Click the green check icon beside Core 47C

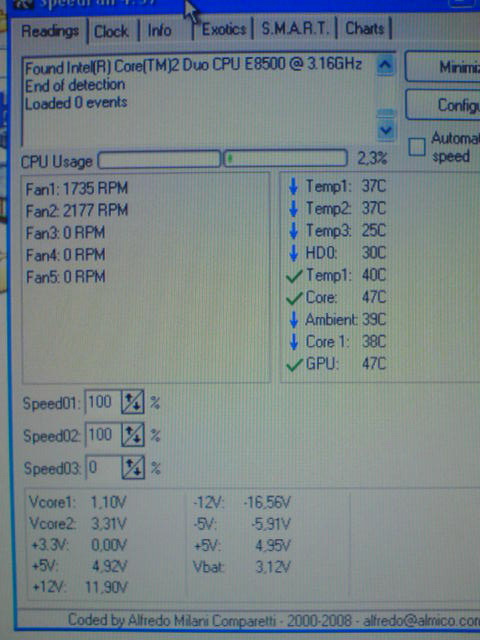[x=294, y=298]
